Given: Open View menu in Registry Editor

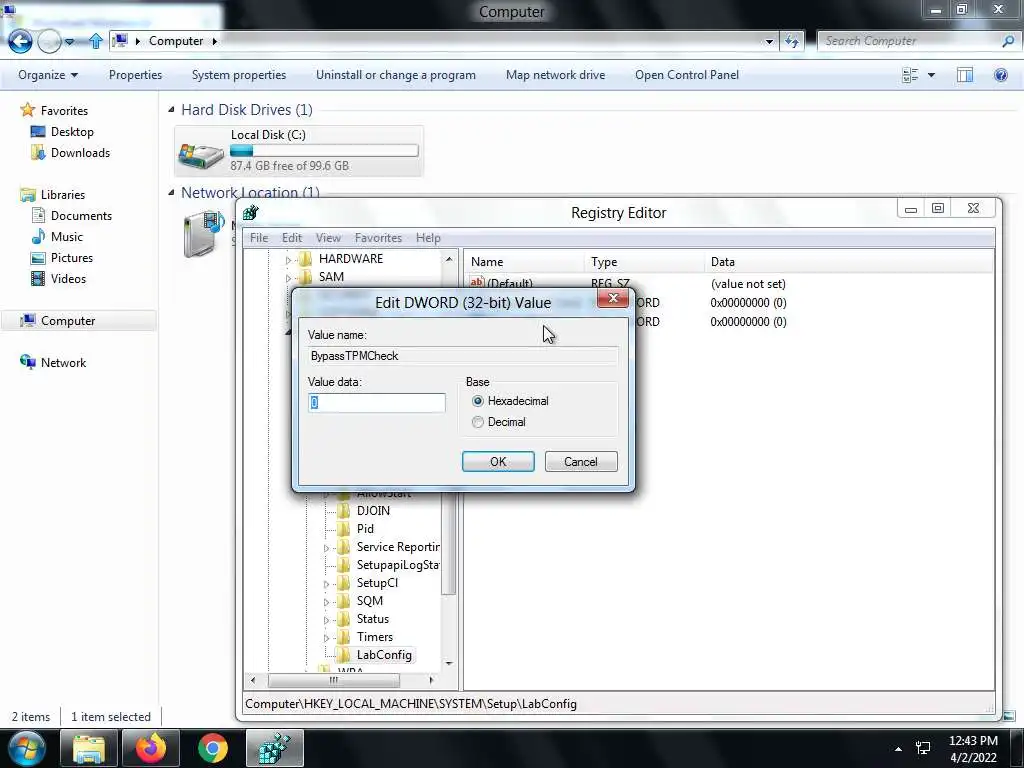Looking at the screenshot, I should click(328, 238).
